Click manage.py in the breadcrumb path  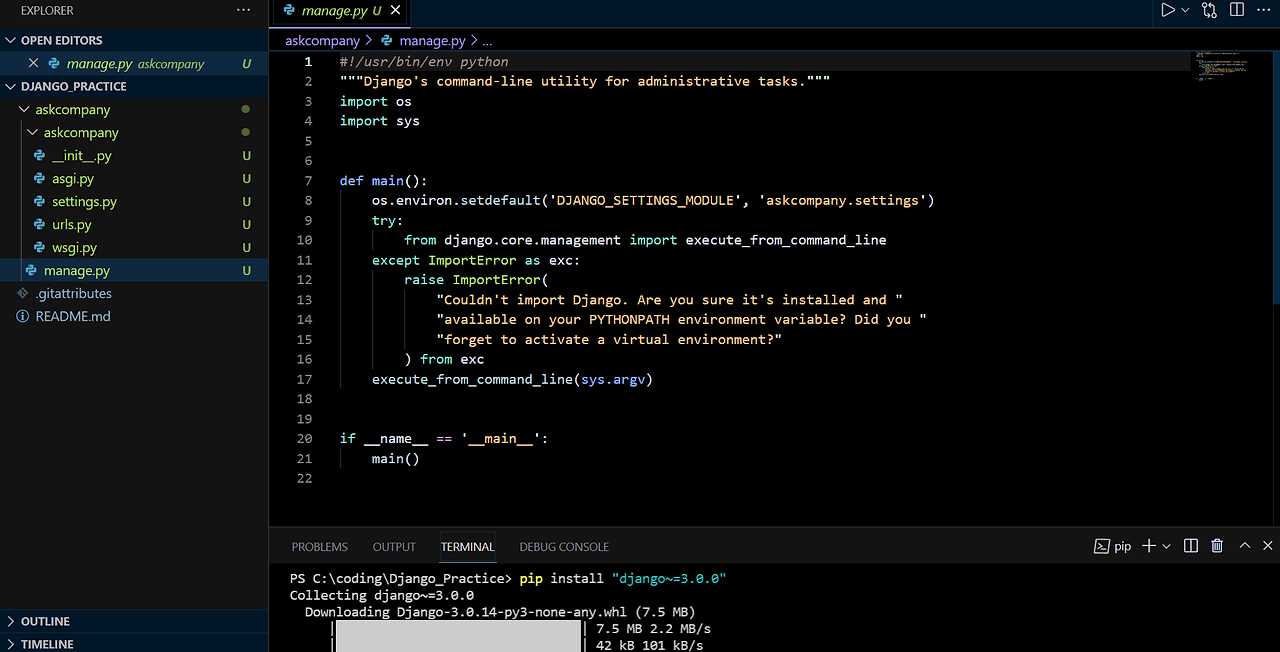(432, 41)
